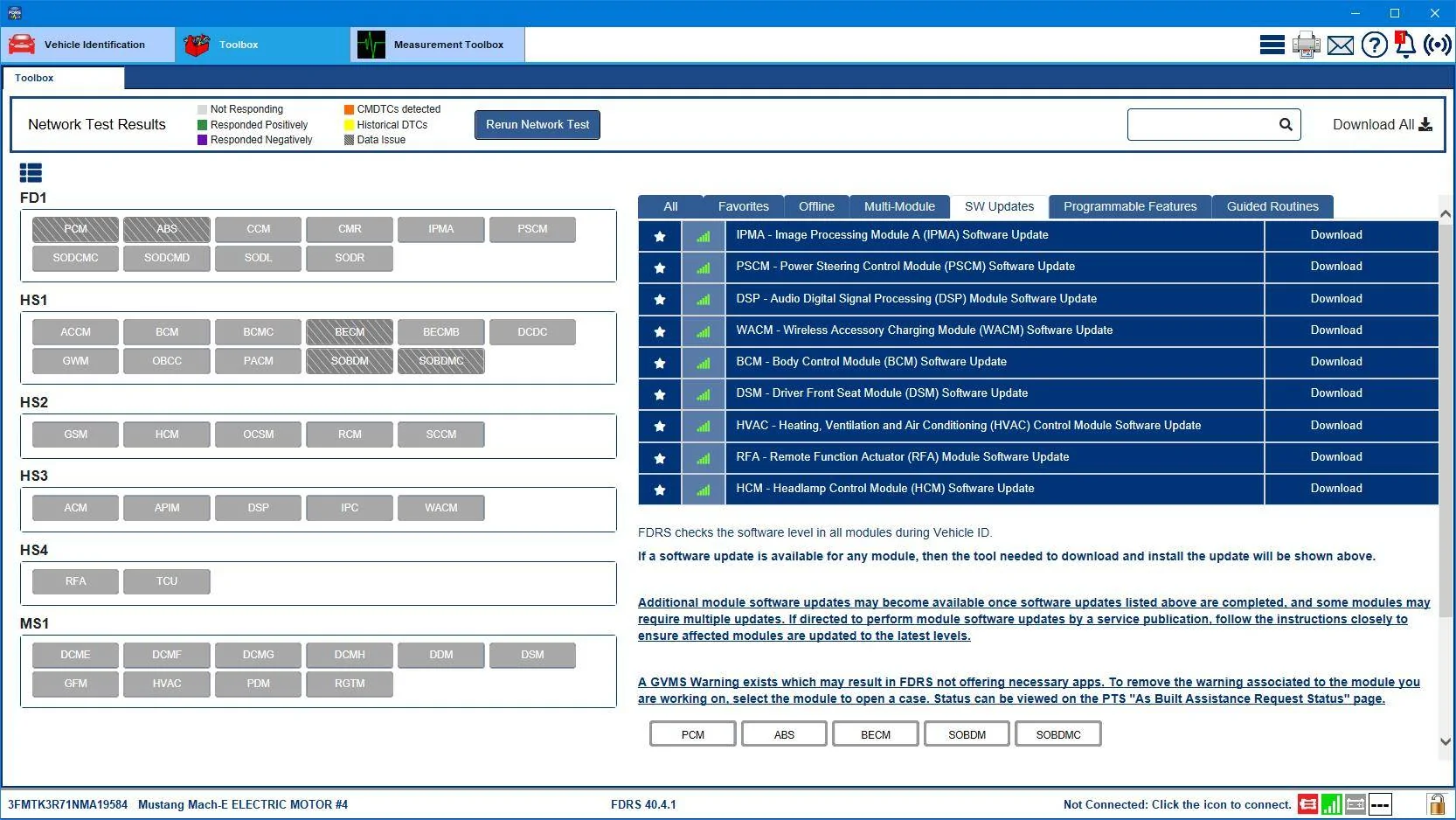This screenshot has height=820, width=1456.
Task: Open the Measurement Toolbox tab
Action: pos(438,45)
